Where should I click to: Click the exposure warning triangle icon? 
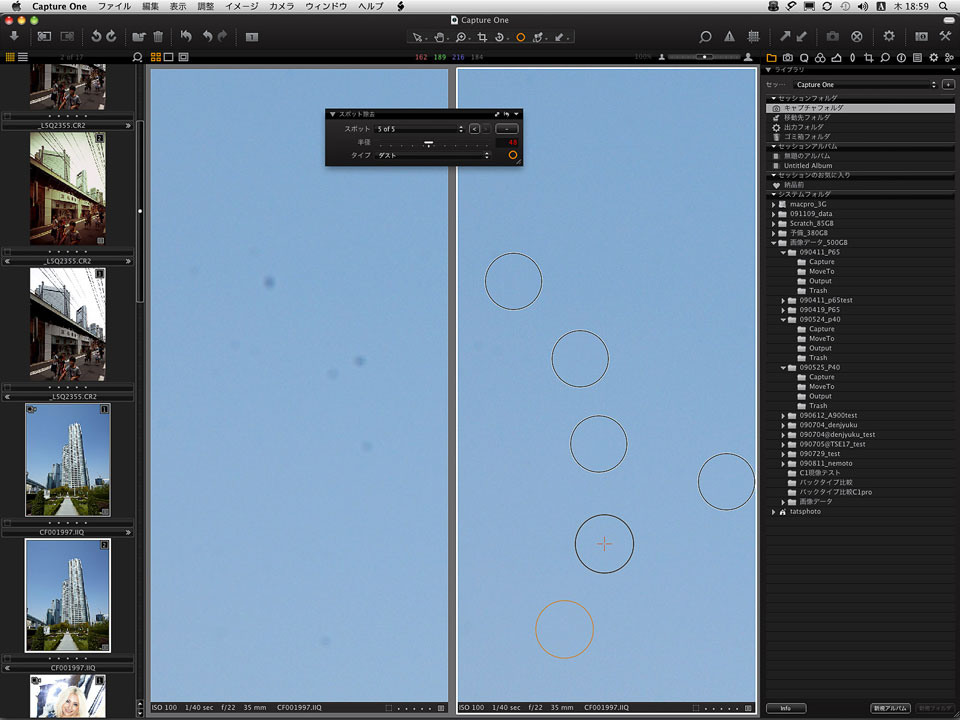(x=729, y=37)
